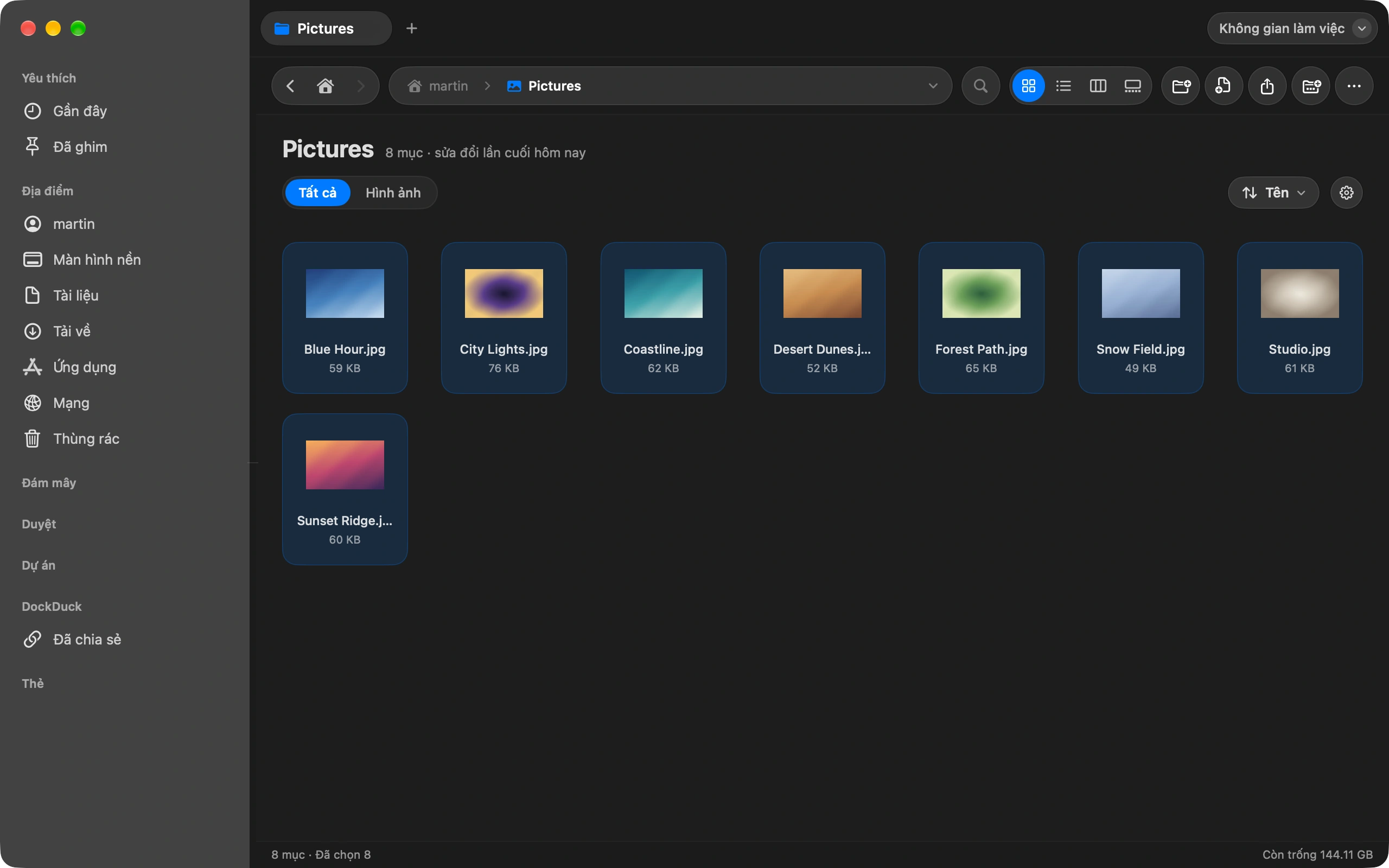Expand the Tên sort dropdown
This screenshot has height=868, width=1389.
[x=1273, y=192]
